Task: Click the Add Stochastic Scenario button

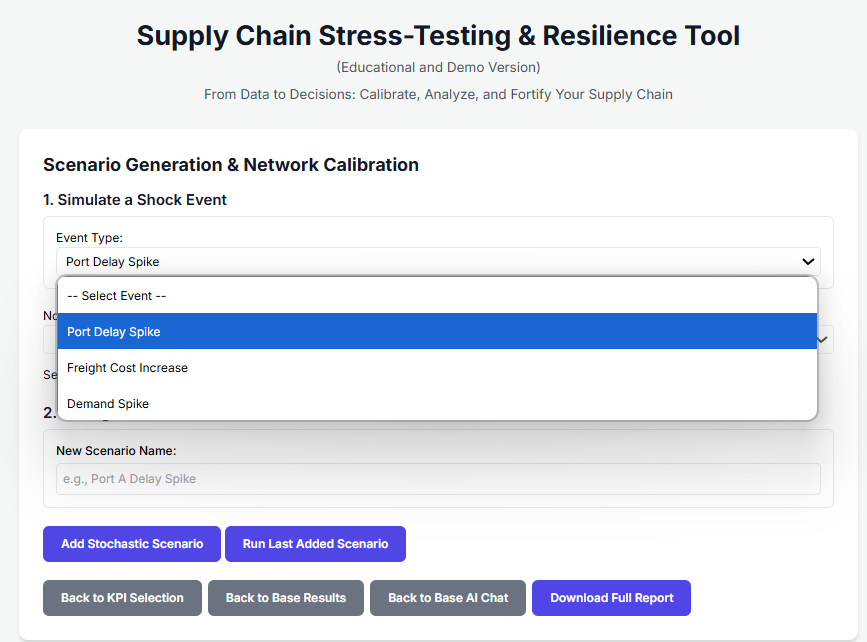Action: pos(132,544)
